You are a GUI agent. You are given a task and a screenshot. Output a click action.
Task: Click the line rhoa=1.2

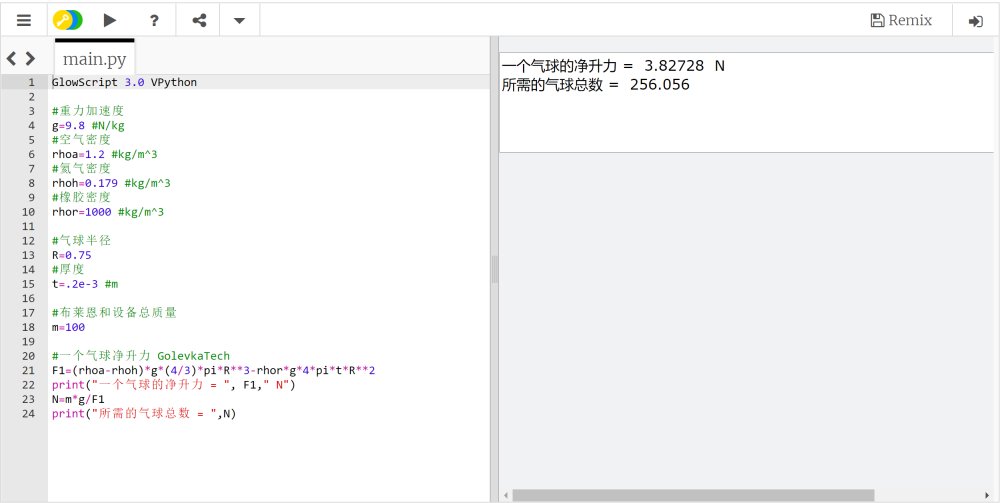105,154
